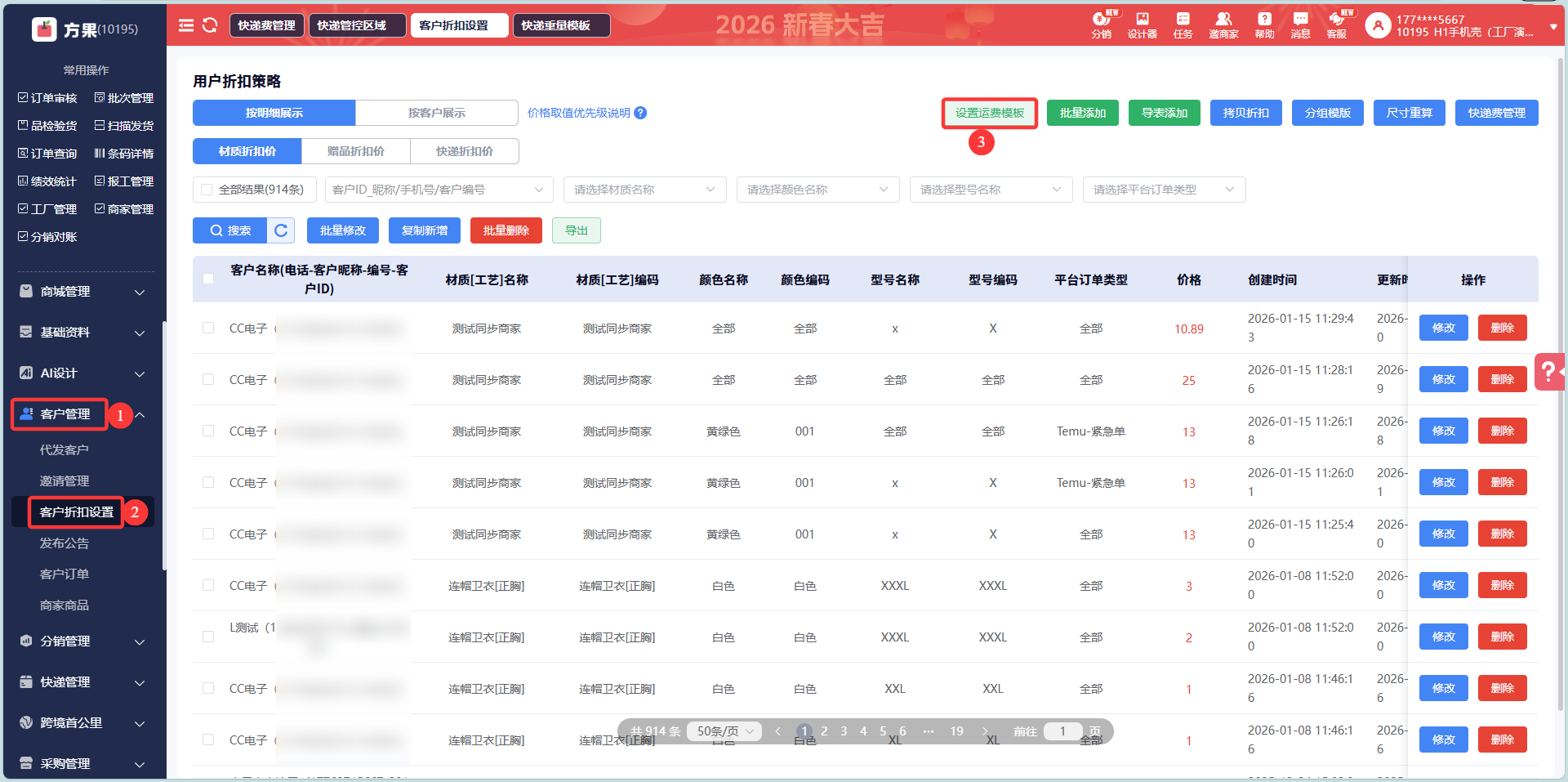1568x782 pixels.
Task: Click the blue question mark beside 价格取值优先级说明
Action: click(x=641, y=113)
